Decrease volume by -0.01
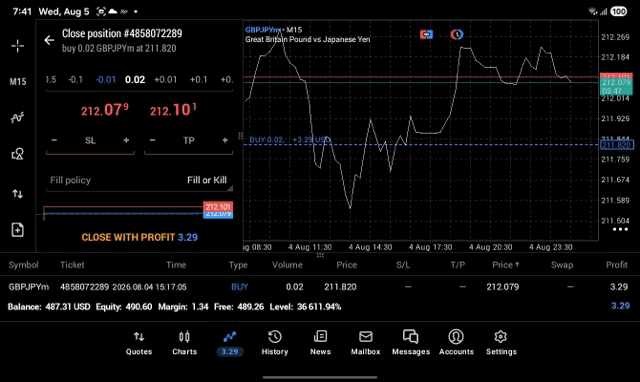The height and width of the screenshot is (382, 640). pos(106,80)
